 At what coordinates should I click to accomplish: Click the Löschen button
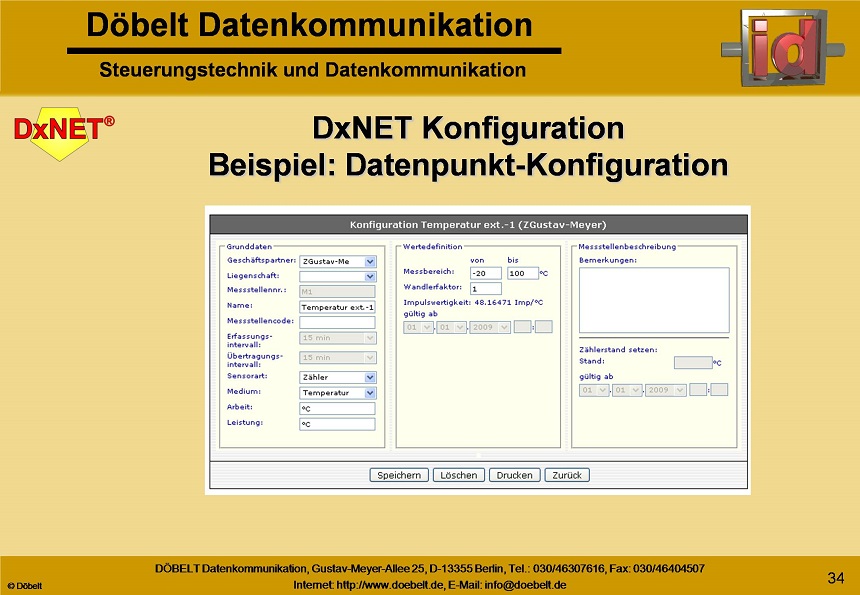point(459,475)
